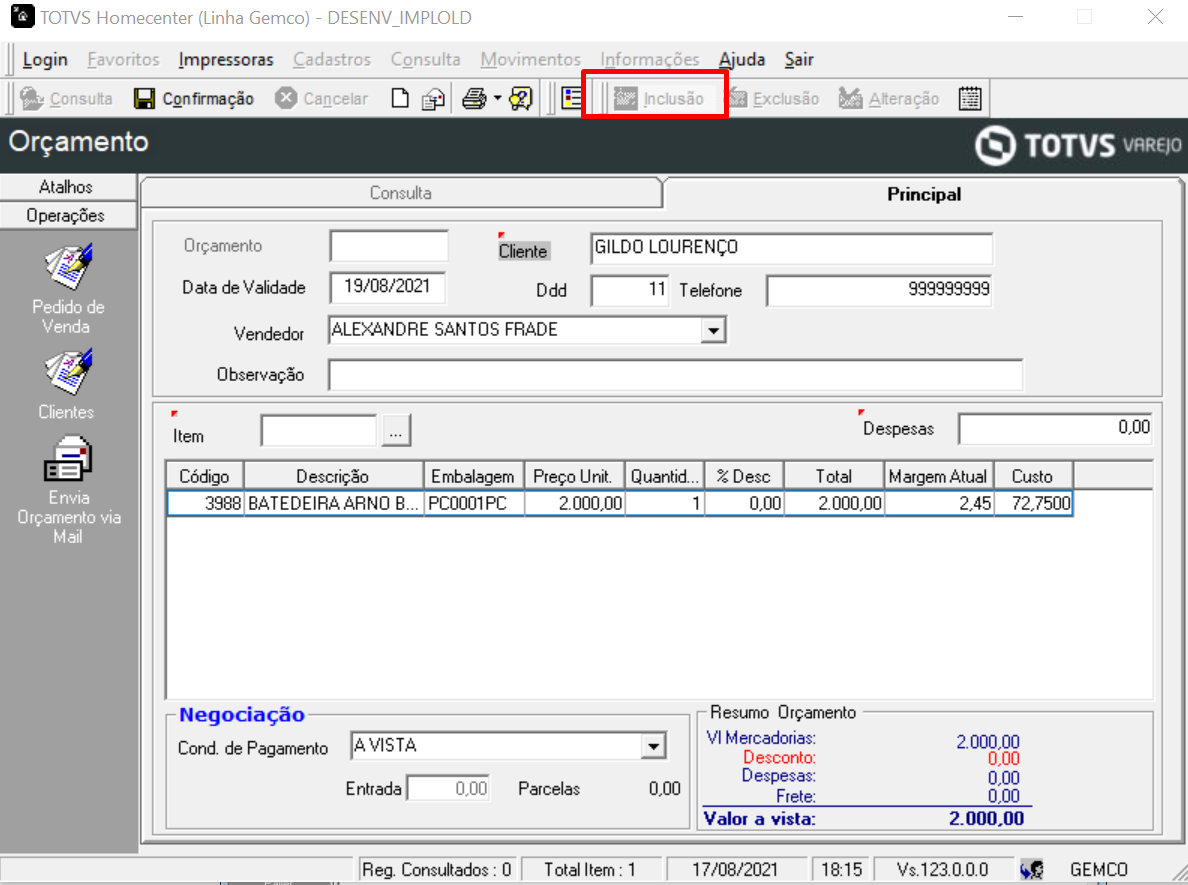
Task: Click the Cliente name field
Action: 791,248
